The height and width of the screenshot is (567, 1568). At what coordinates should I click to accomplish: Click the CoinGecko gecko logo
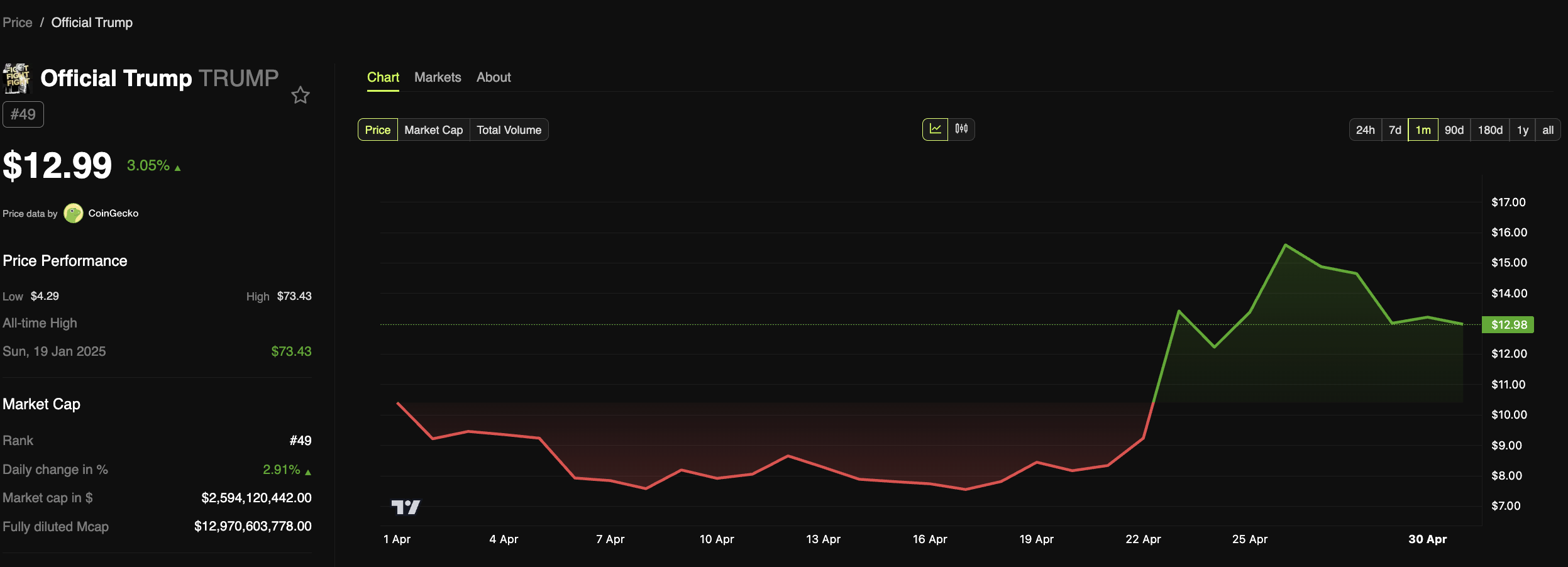(x=74, y=213)
